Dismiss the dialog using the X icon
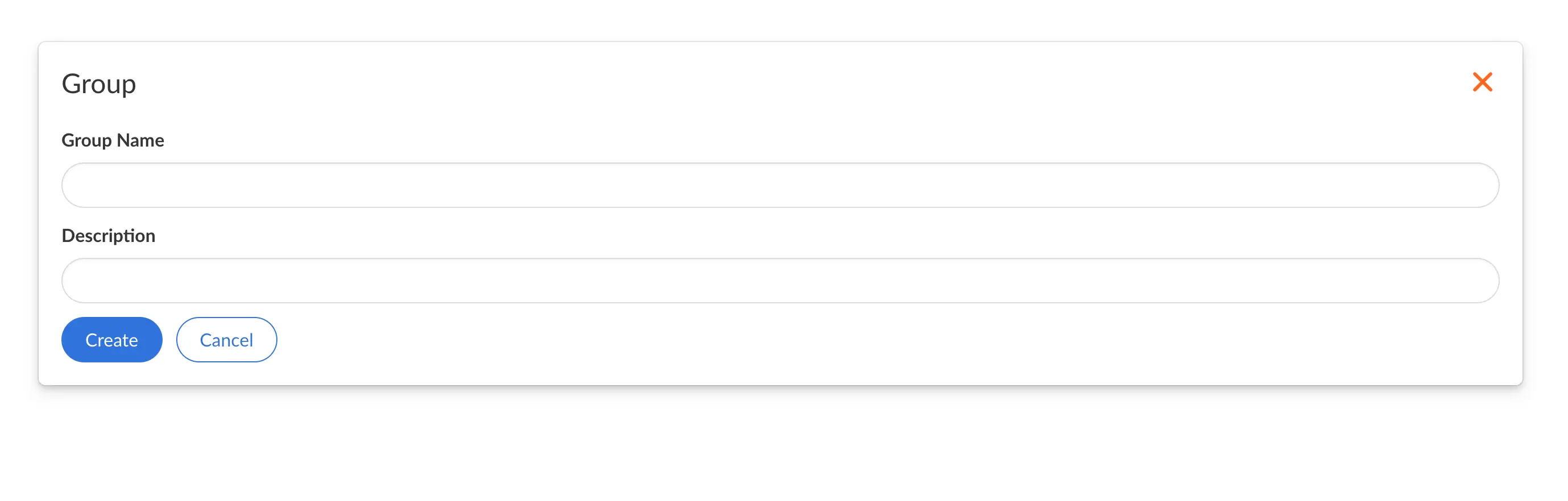 coord(1482,82)
